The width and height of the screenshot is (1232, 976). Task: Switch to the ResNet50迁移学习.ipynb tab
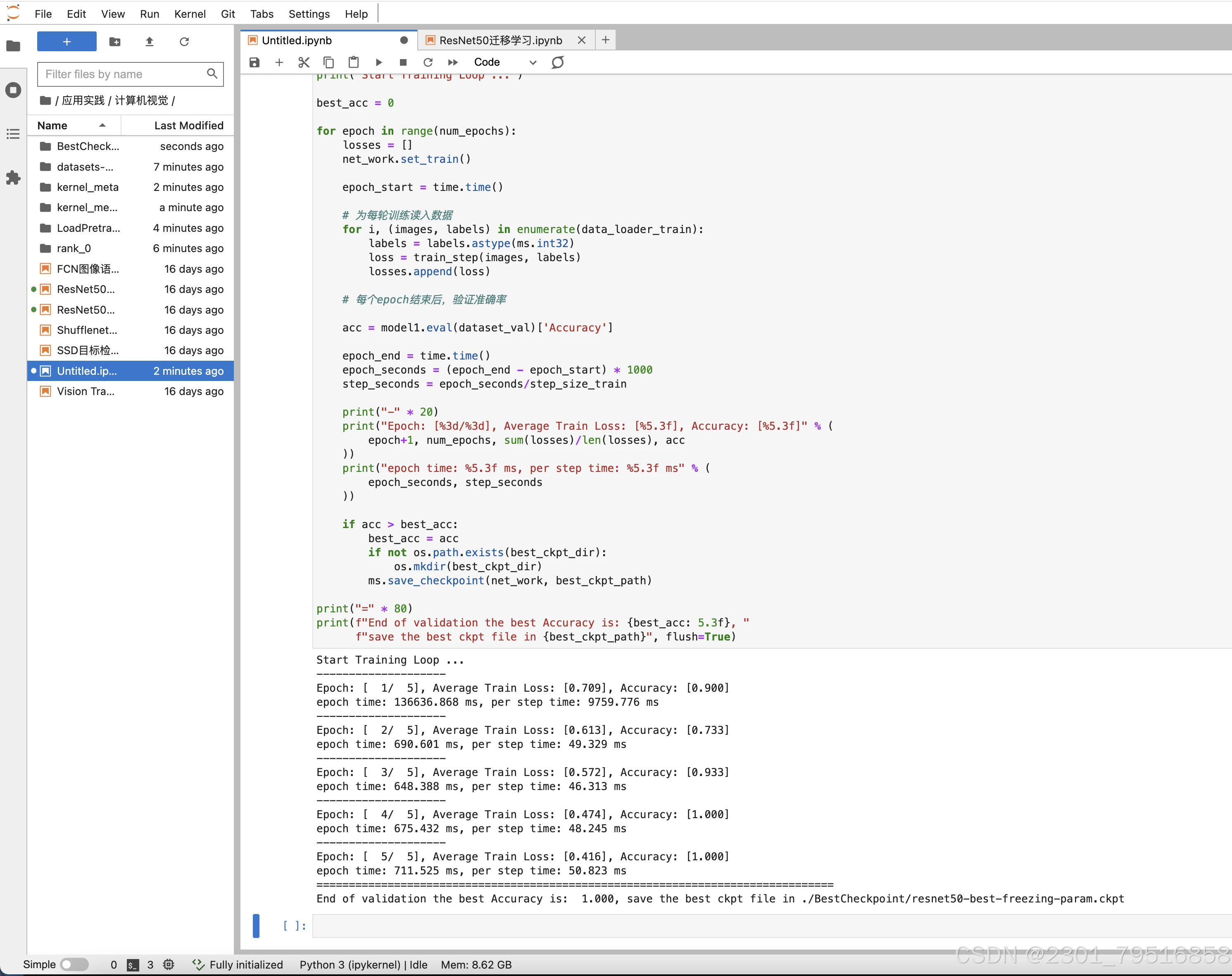pyautogui.click(x=500, y=40)
